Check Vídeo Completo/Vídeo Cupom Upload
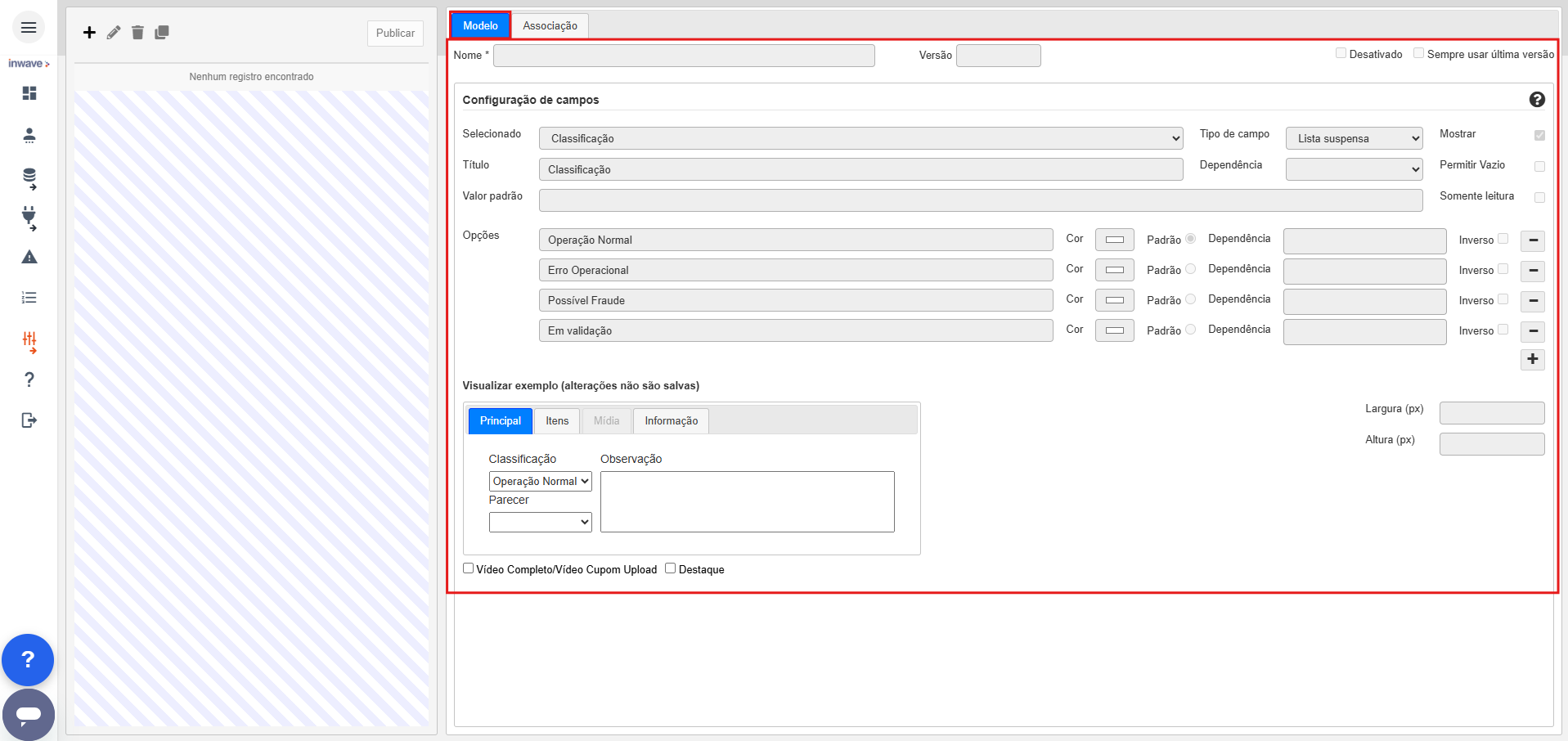1568x741 pixels. tap(469, 568)
